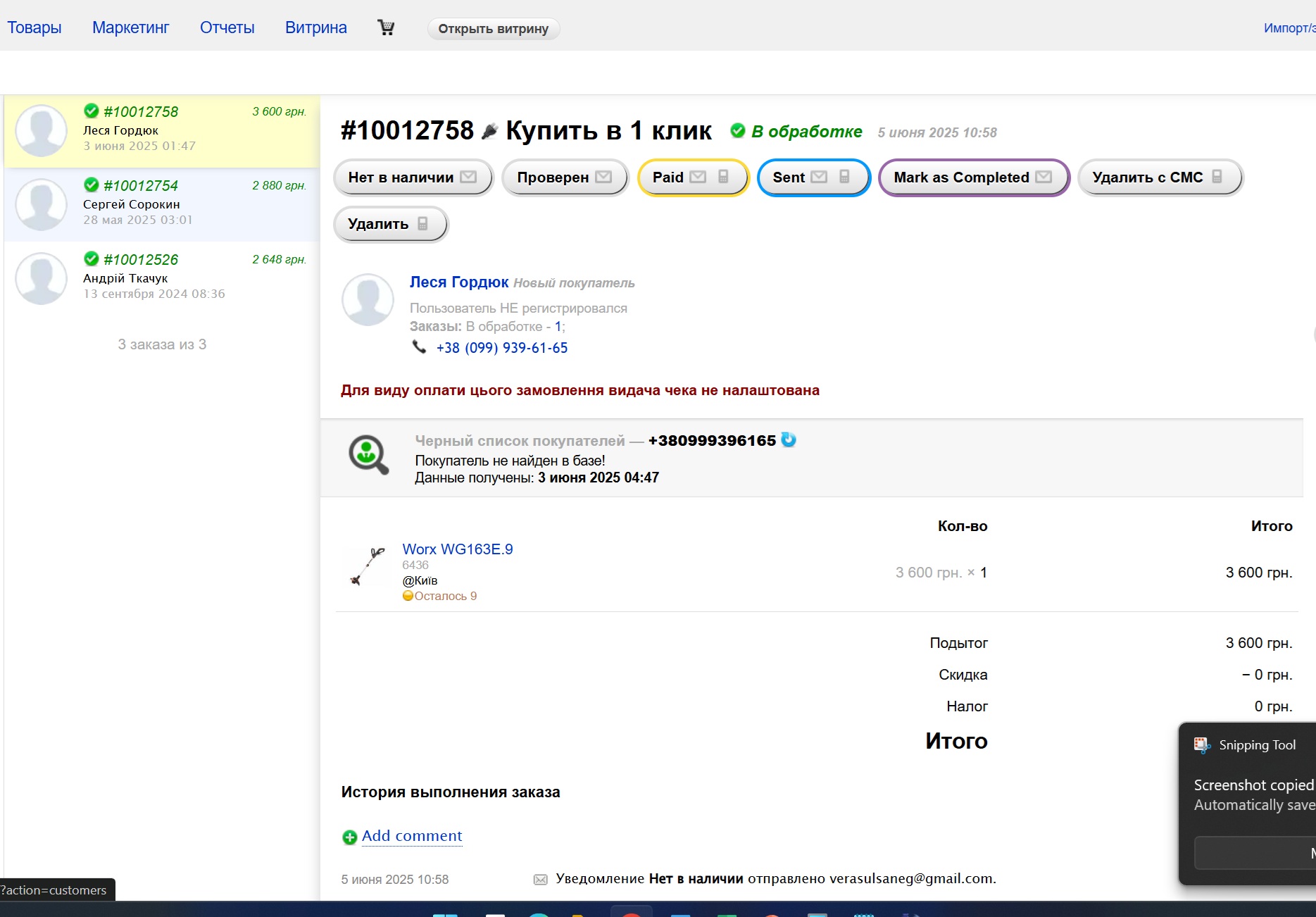1316x917 pixels.
Task: Click phone SMS icon on Paid button
Action: coord(723,177)
